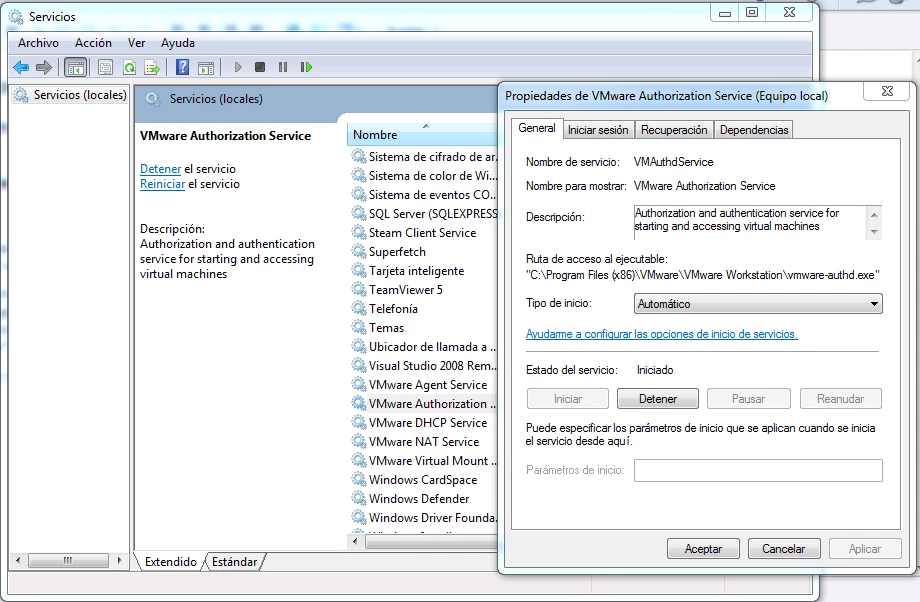Toggle the console tree show/hide toolbar icon
Image resolution: width=920 pixels, height=602 pixels.
76,67
